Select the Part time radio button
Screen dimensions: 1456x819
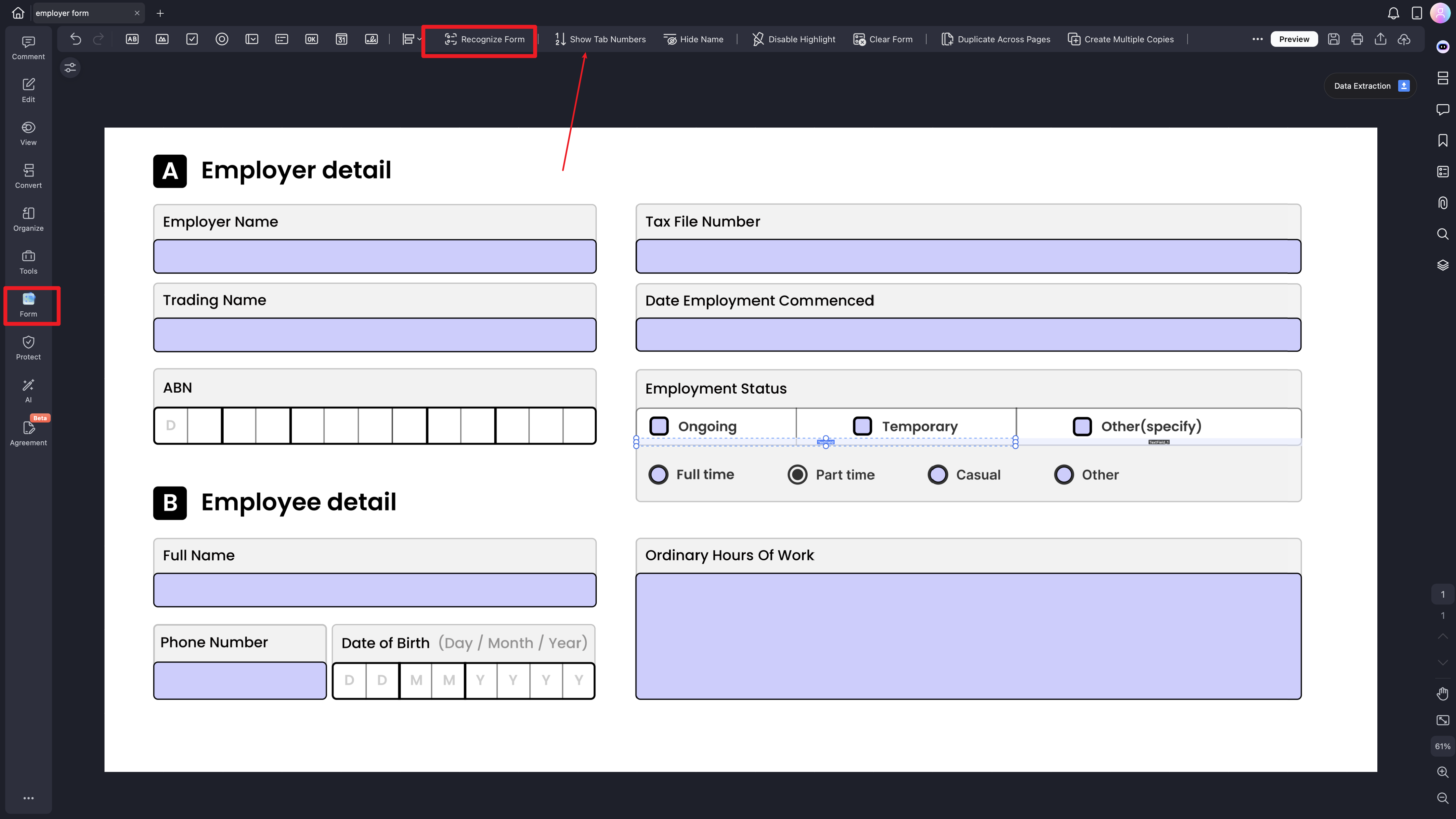click(798, 475)
